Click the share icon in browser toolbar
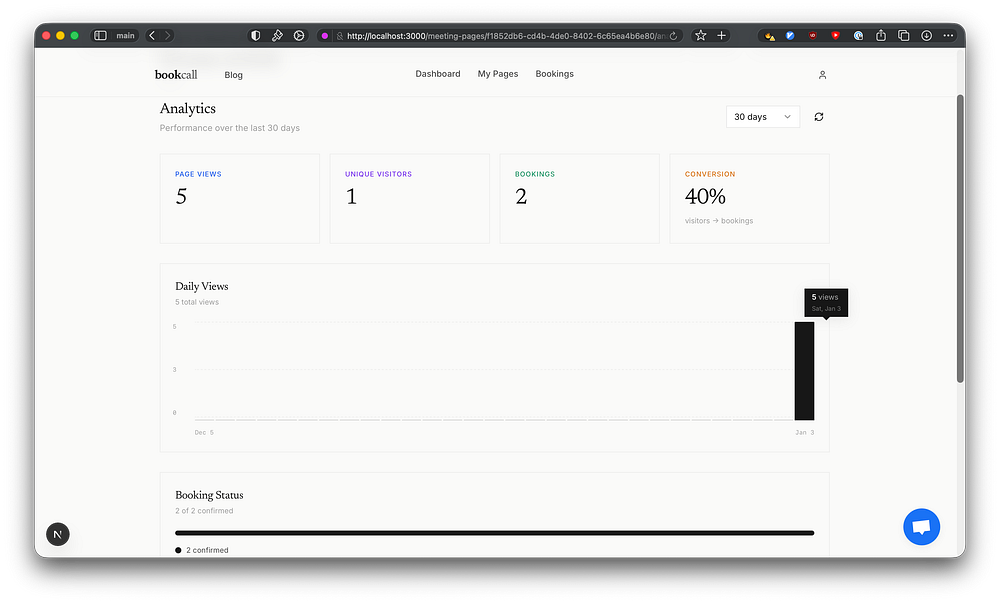This screenshot has width=1000, height=603. (881, 36)
